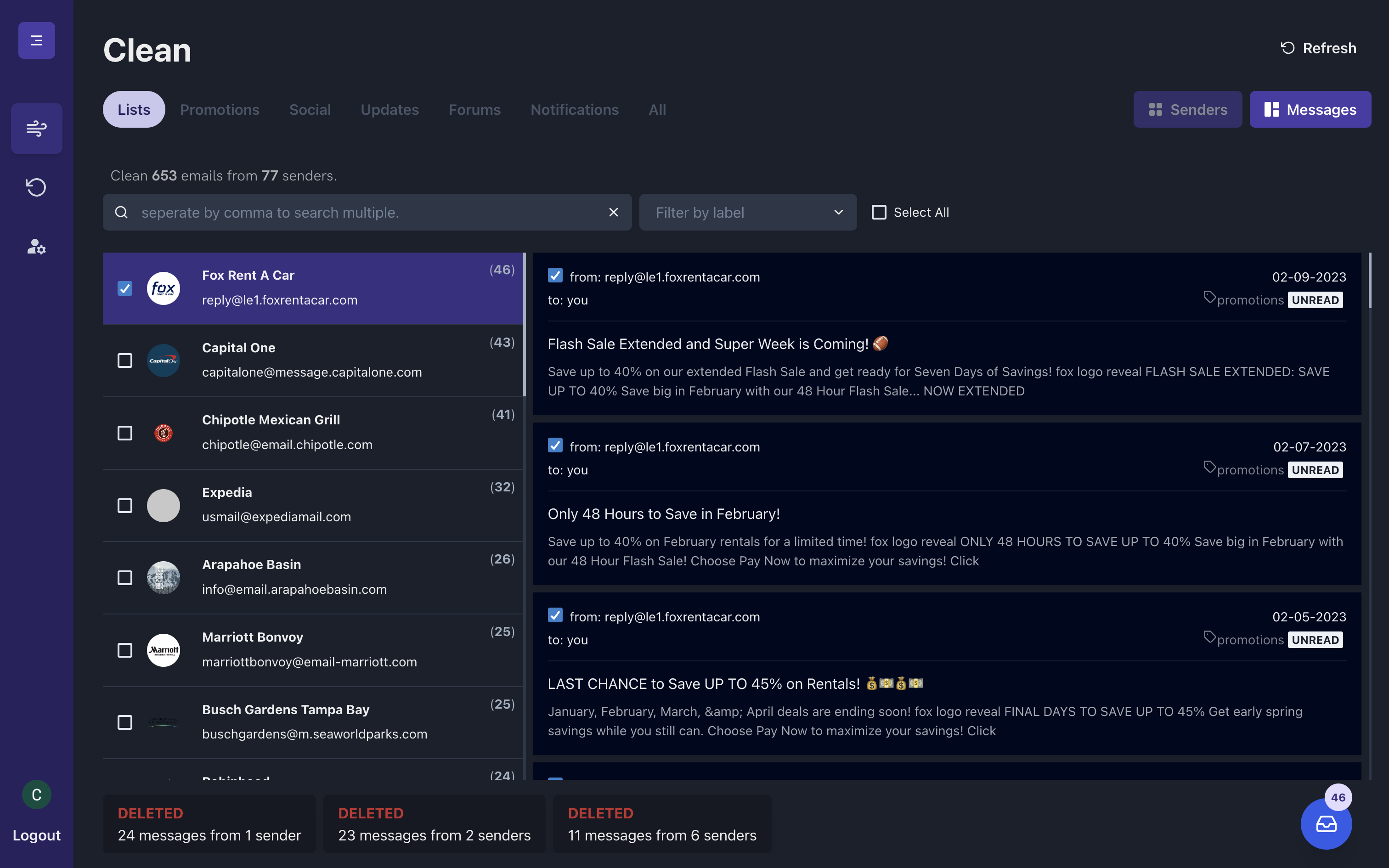Click the date 02-05-2023
Screen dimensions: 1389x868
pyautogui.click(x=1309, y=616)
